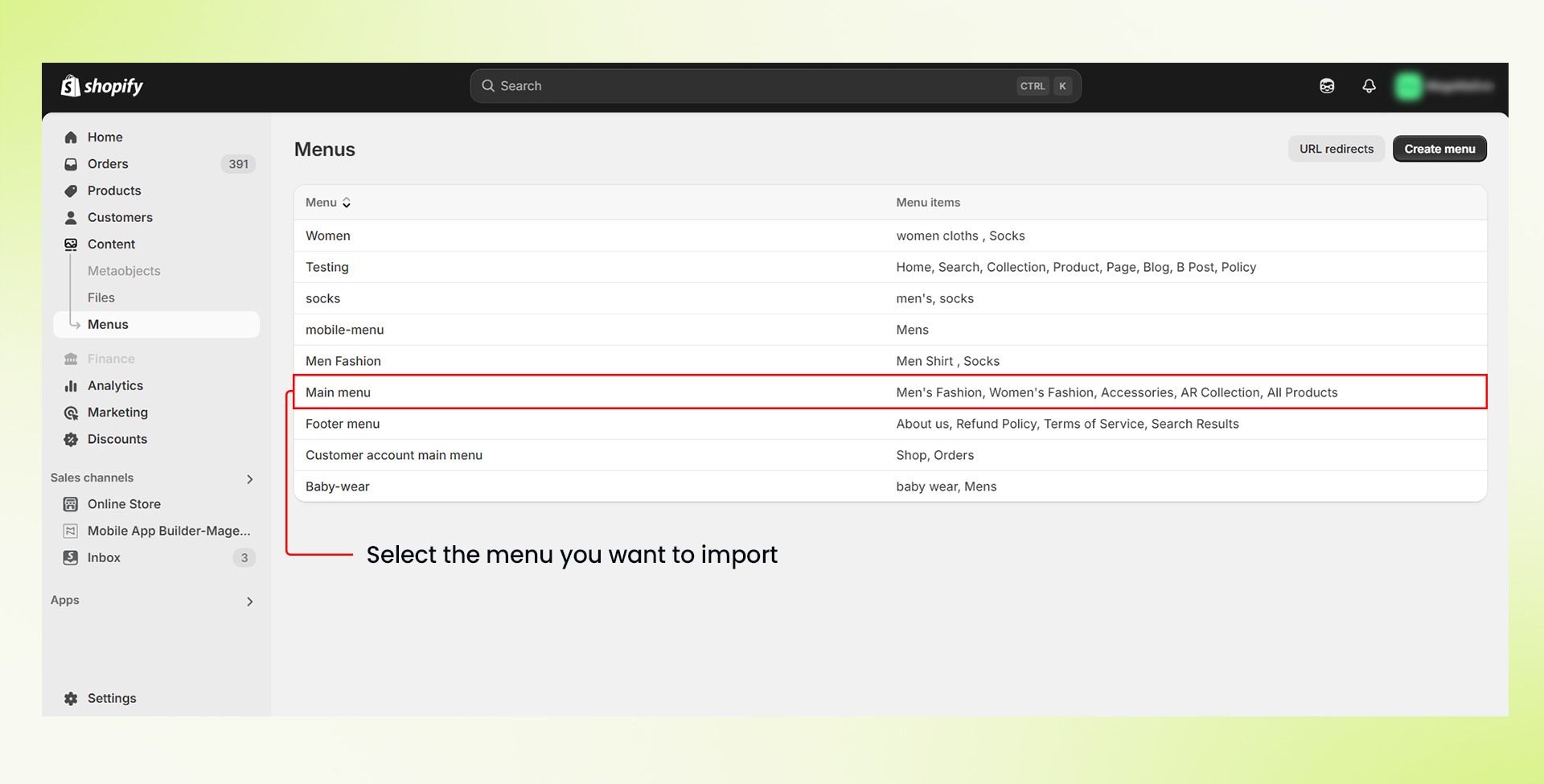Screen dimensions: 1544x784
Task: Open the Marketing megaphone icon
Action: [x=72, y=412]
